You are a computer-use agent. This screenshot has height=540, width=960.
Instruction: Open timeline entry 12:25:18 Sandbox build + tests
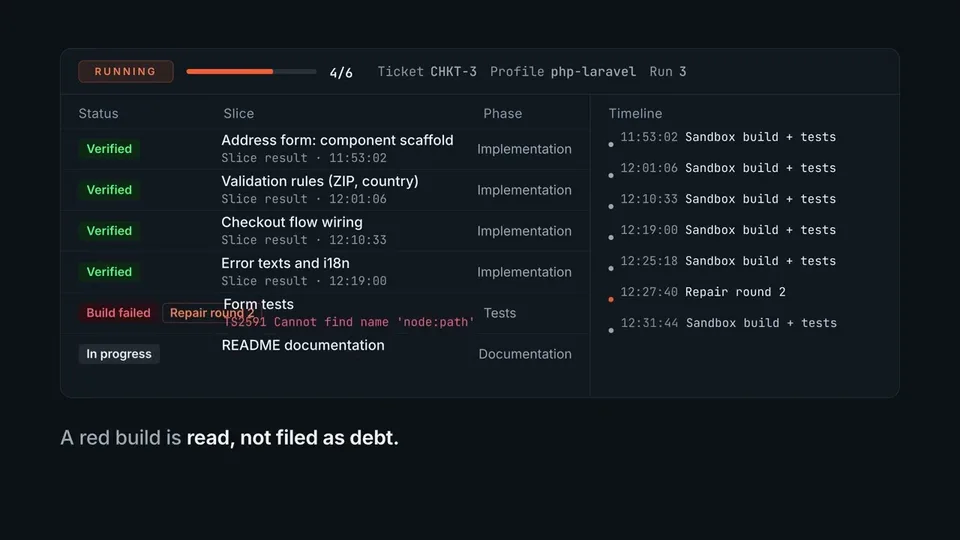click(728, 261)
